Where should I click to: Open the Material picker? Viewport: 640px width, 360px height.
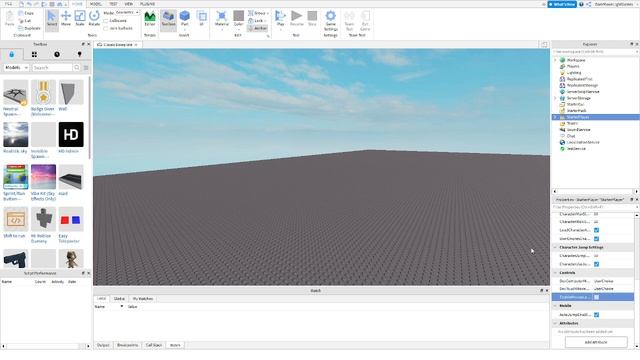coord(222,20)
